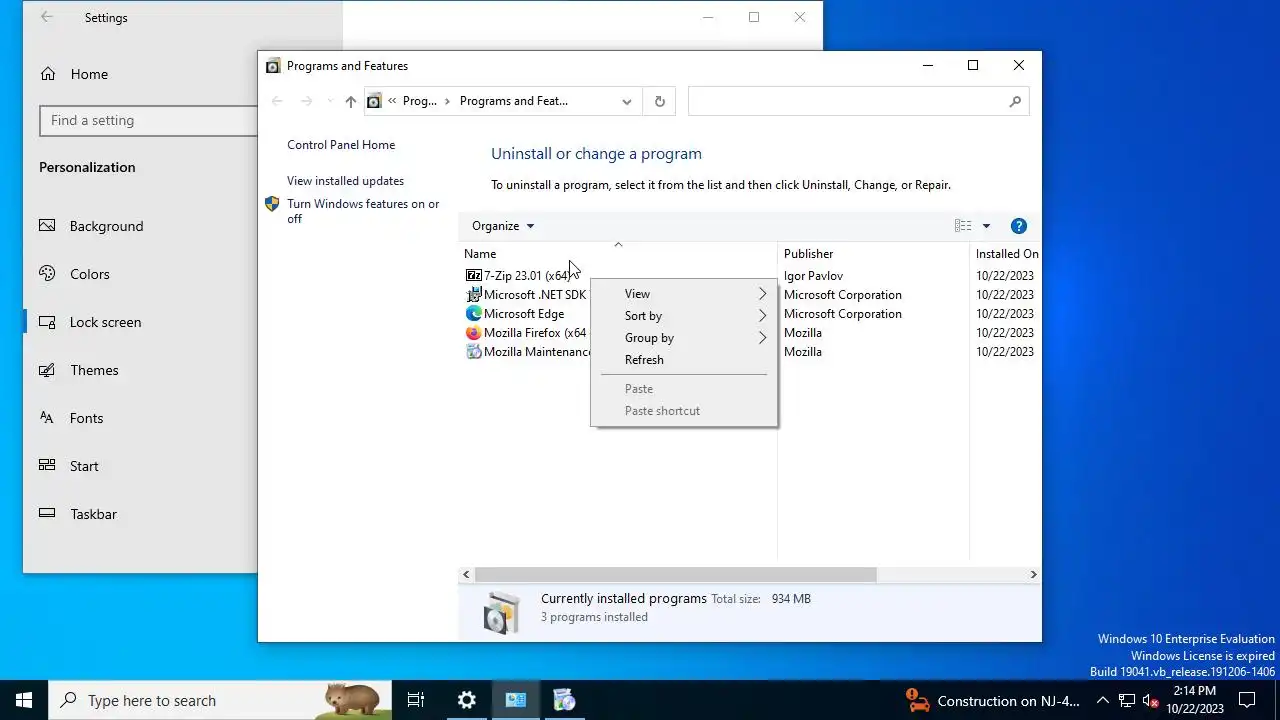Click the Construction on NJ-4 news widget
Viewport: 1280px width, 720px height.
(x=992, y=700)
